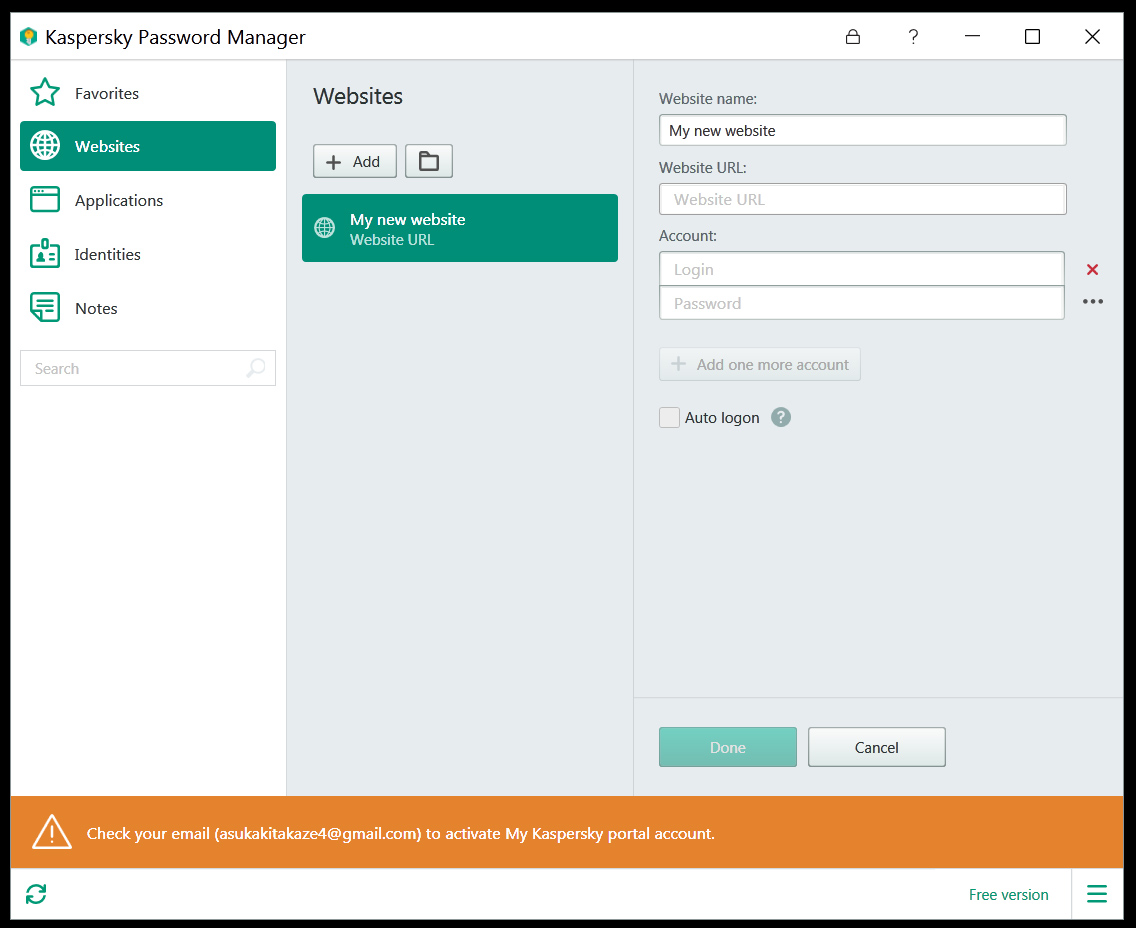Click the Cancel button
This screenshot has width=1136, height=928.
tap(877, 748)
